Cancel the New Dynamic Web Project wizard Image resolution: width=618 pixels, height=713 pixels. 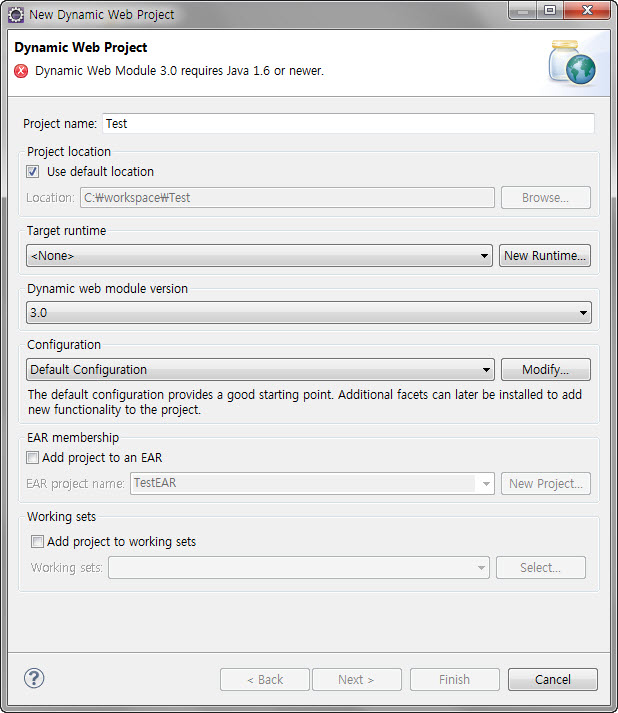tap(553, 679)
